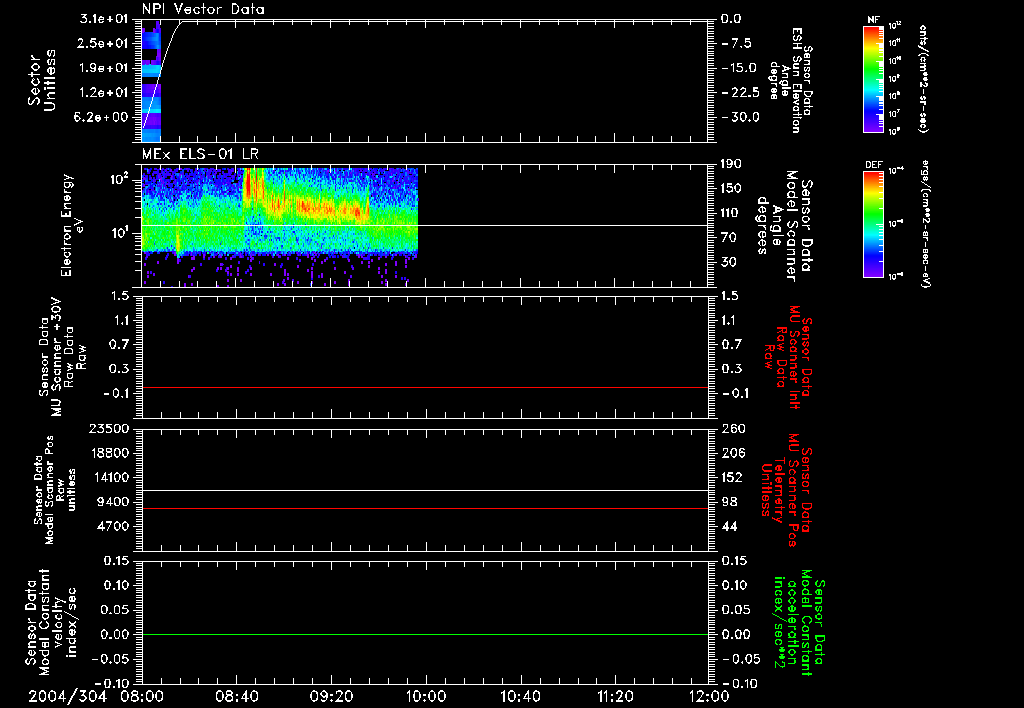Image resolution: width=1024 pixels, height=708 pixels.
Task: Click the red telemetry line in Scanner Pos panel
Action: point(425,508)
